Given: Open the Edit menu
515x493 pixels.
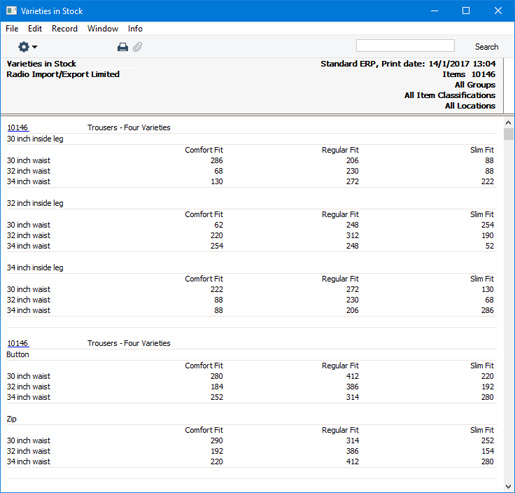Looking at the screenshot, I should [x=35, y=29].
